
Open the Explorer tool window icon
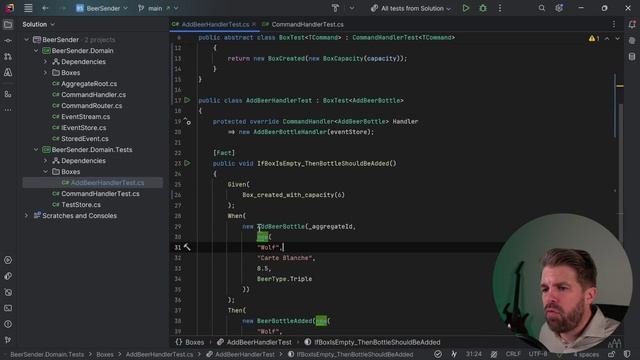click(x=8, y=25)
